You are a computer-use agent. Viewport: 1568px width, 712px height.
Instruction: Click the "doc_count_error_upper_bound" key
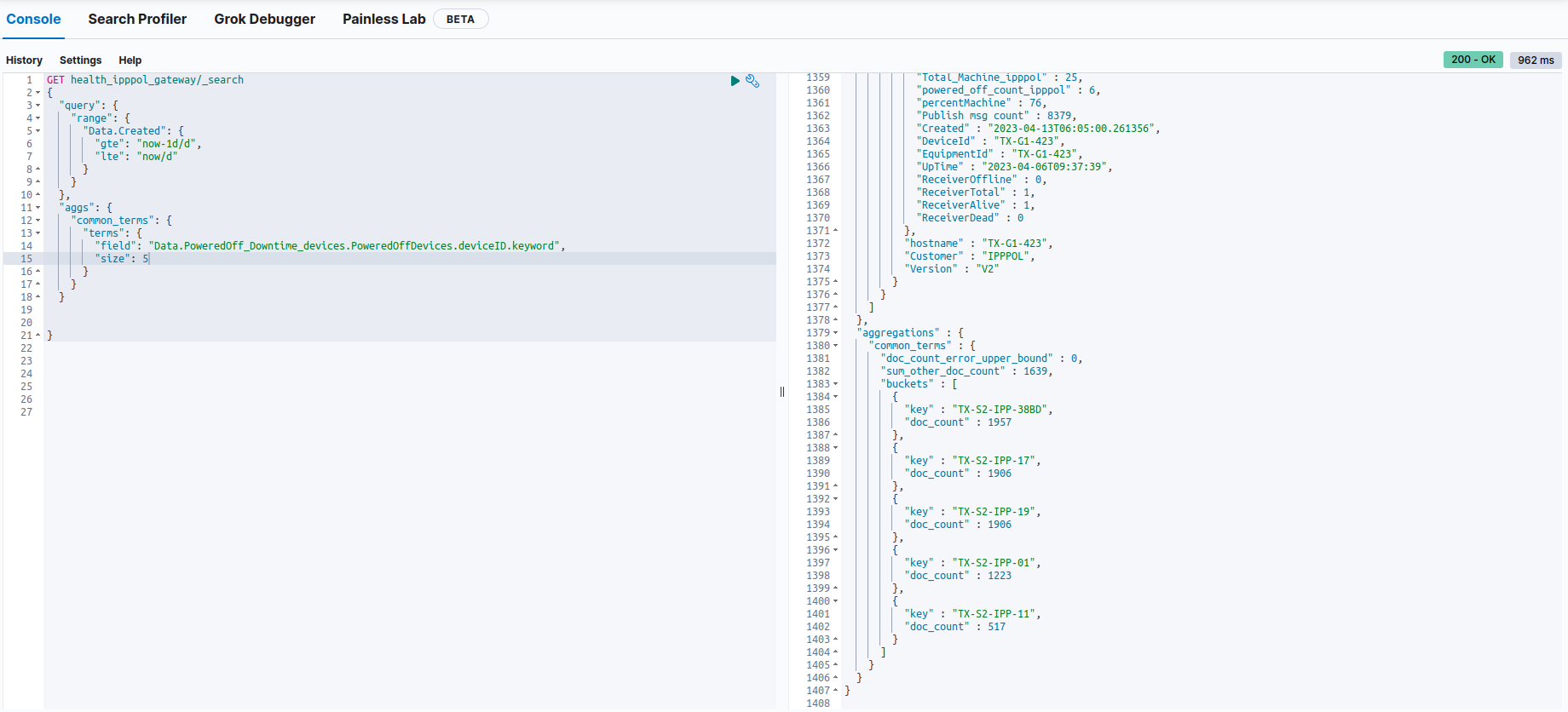(966, 359)
